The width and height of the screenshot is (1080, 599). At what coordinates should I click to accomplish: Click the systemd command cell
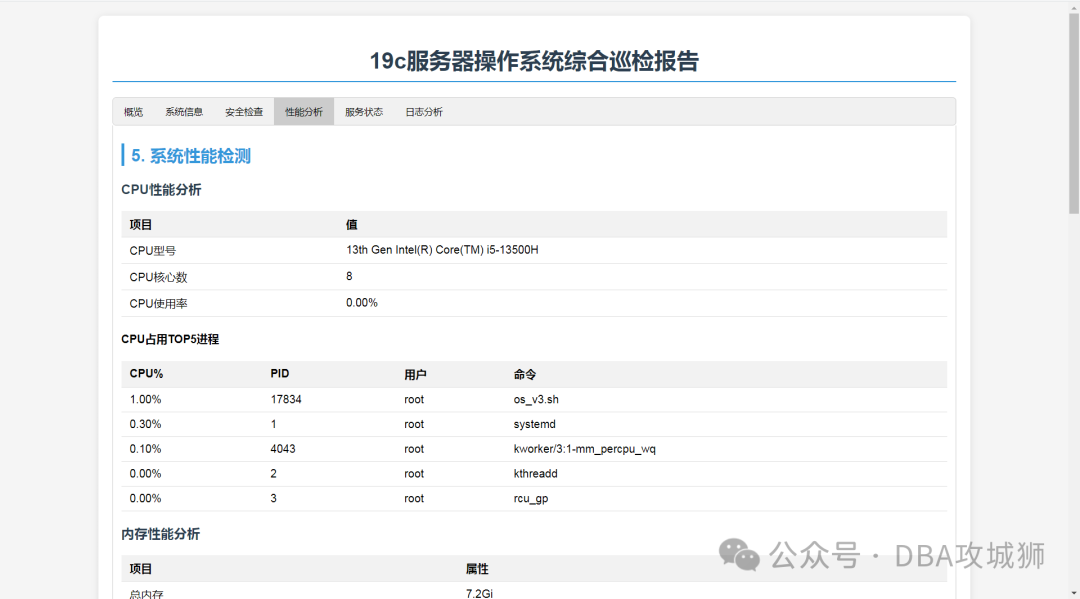tap(534, 424)
